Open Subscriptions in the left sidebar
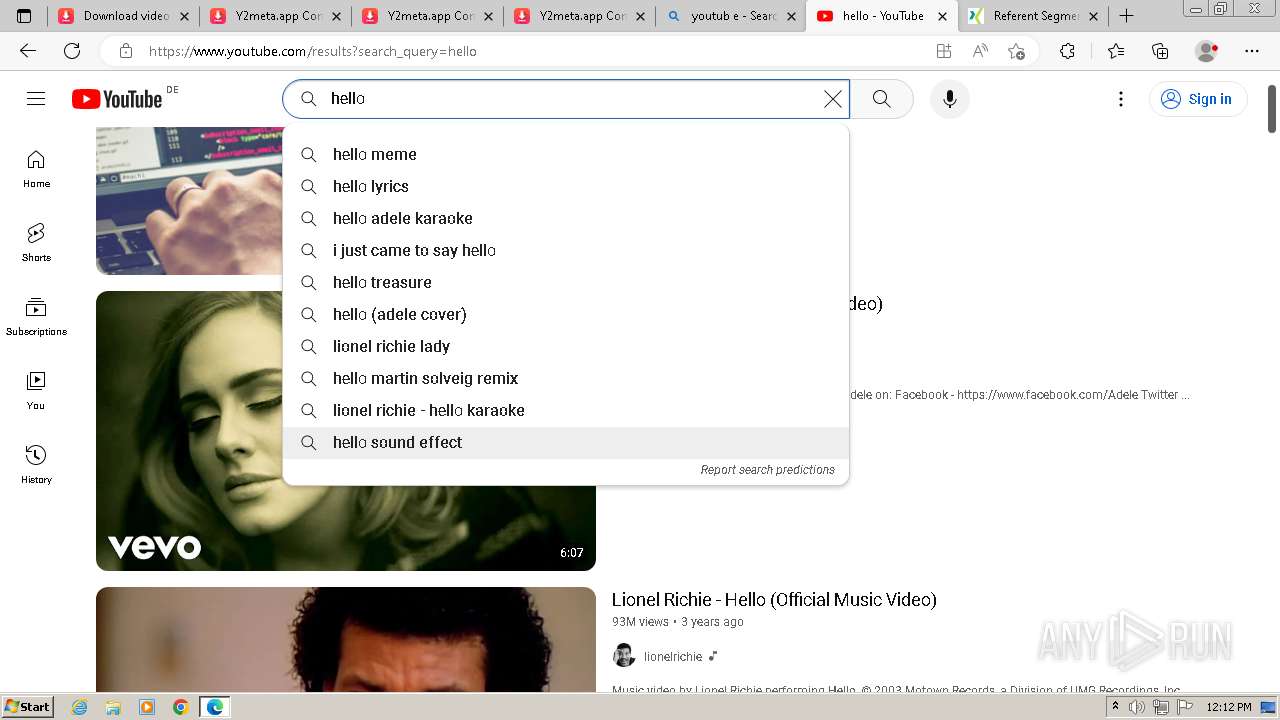The image size is (1280, 720). pyautogui.click(x=36, y=317)
